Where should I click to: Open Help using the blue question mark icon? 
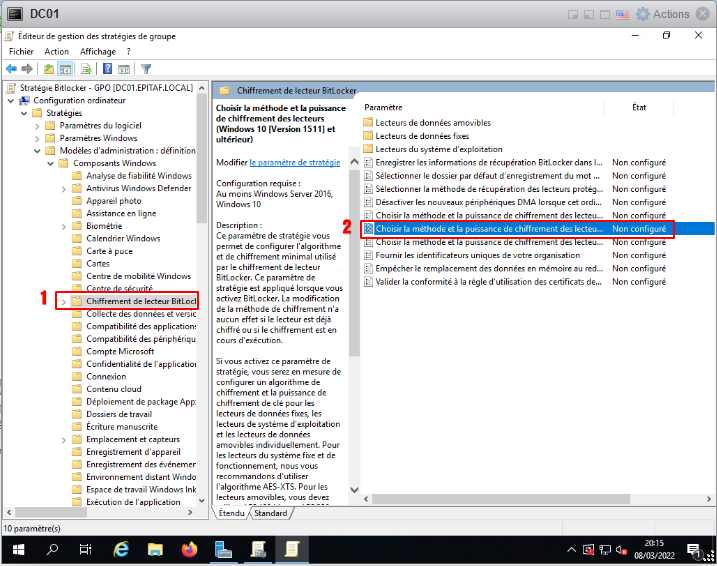(x=106, y=69)
